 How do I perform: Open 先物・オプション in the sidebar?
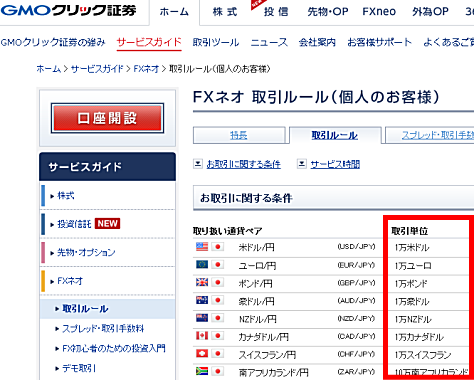(x=86, y=252)
